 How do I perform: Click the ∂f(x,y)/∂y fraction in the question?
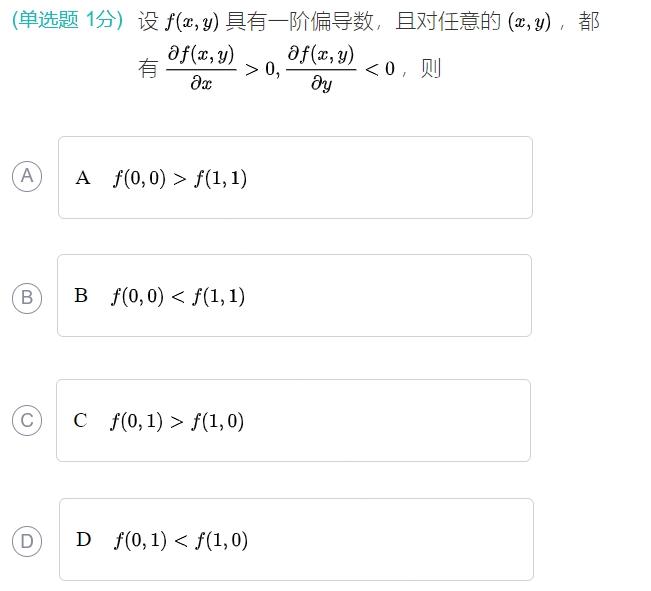pyautogui.click(x=320, y=69)
